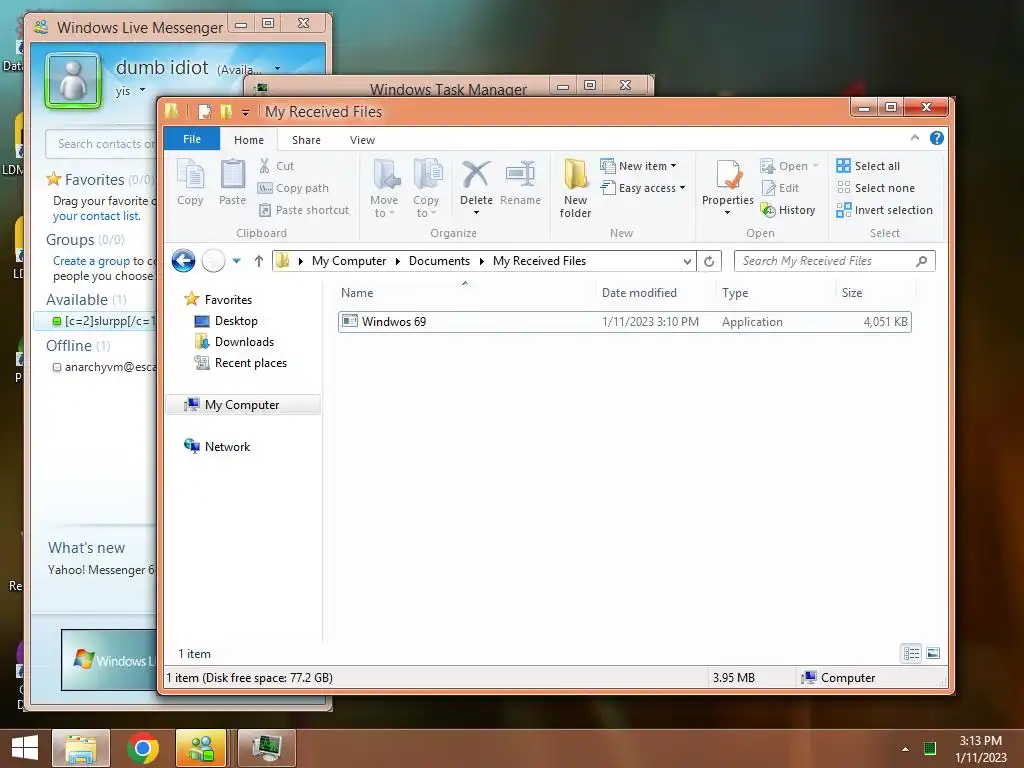Switch to the Share tab
Screen dimensions: 1024x768
coord(306,140)
